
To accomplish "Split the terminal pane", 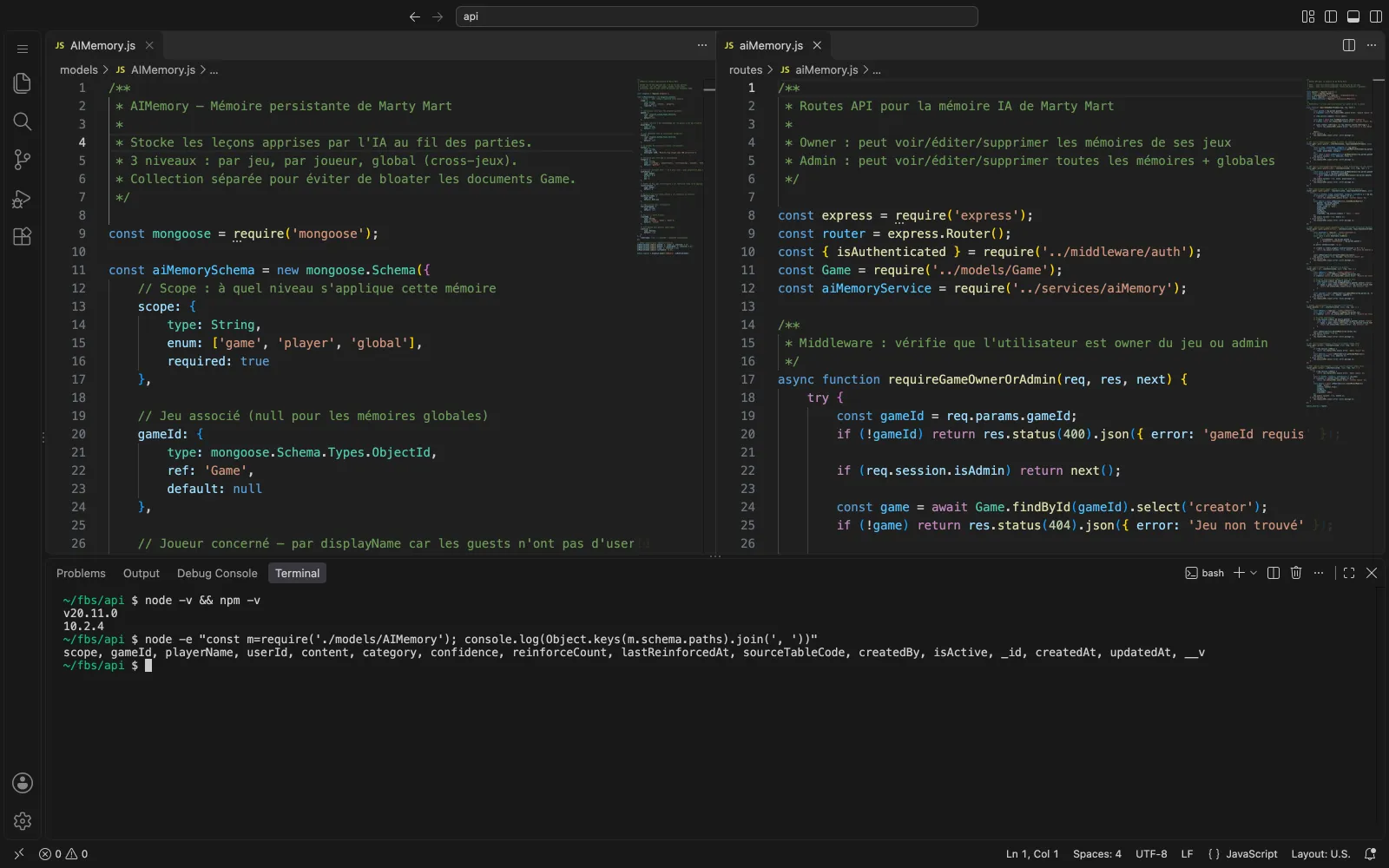I will [x=1274, y=573].
